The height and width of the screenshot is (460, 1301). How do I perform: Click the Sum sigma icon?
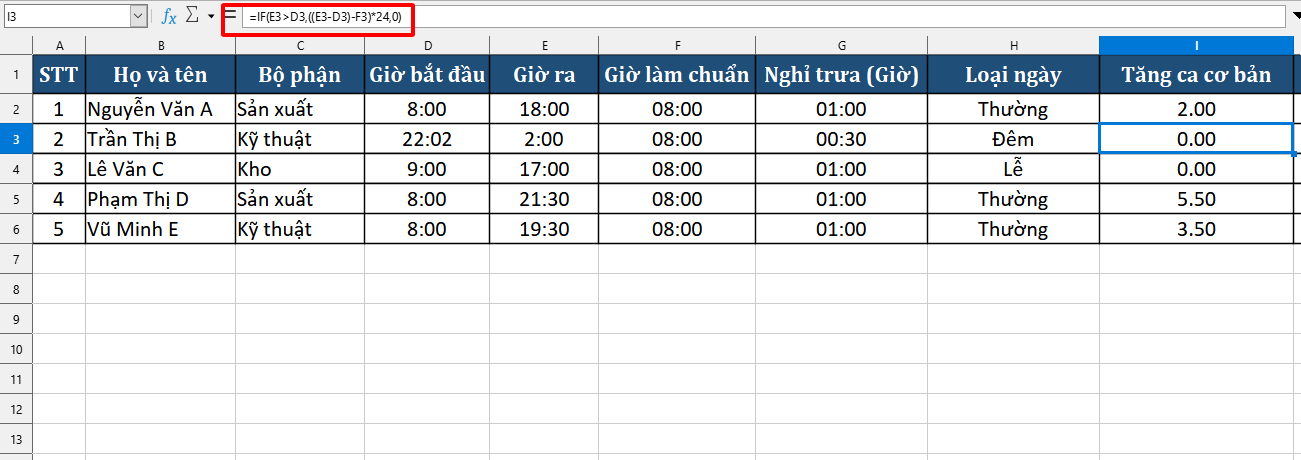(193, 16)
